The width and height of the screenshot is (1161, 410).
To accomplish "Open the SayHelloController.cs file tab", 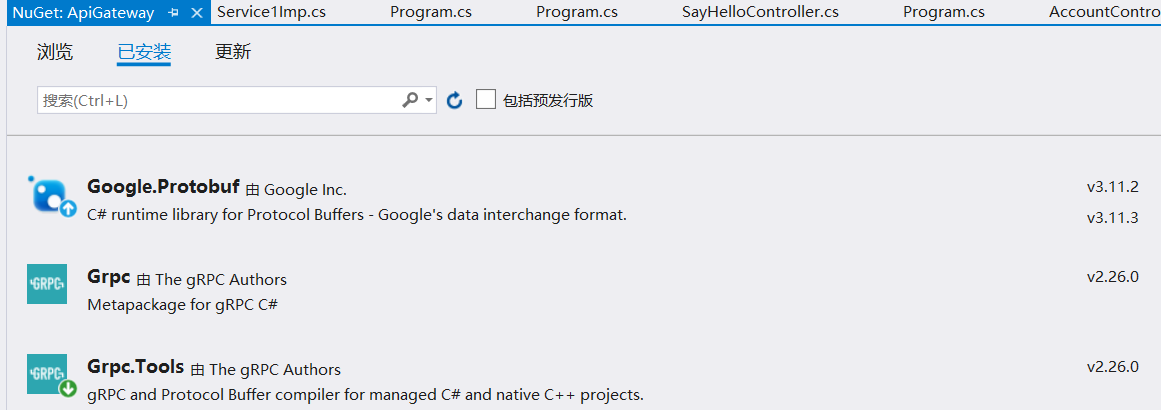I will (x=760, y=12).
